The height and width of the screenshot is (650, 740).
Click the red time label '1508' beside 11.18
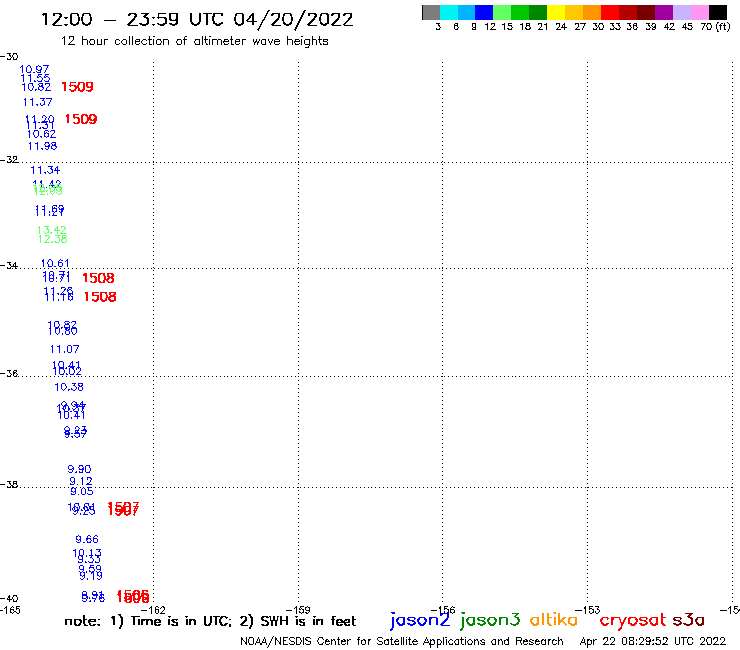[100, 297]
